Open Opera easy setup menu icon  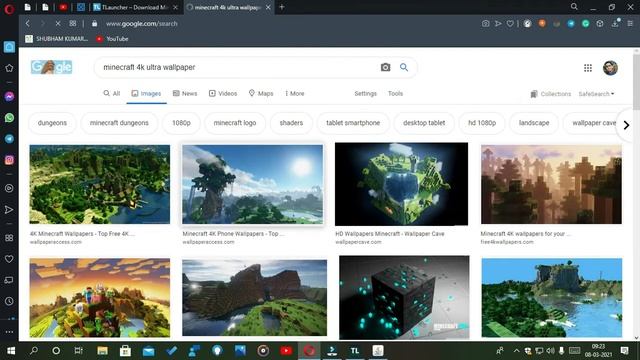pos(630,24)
